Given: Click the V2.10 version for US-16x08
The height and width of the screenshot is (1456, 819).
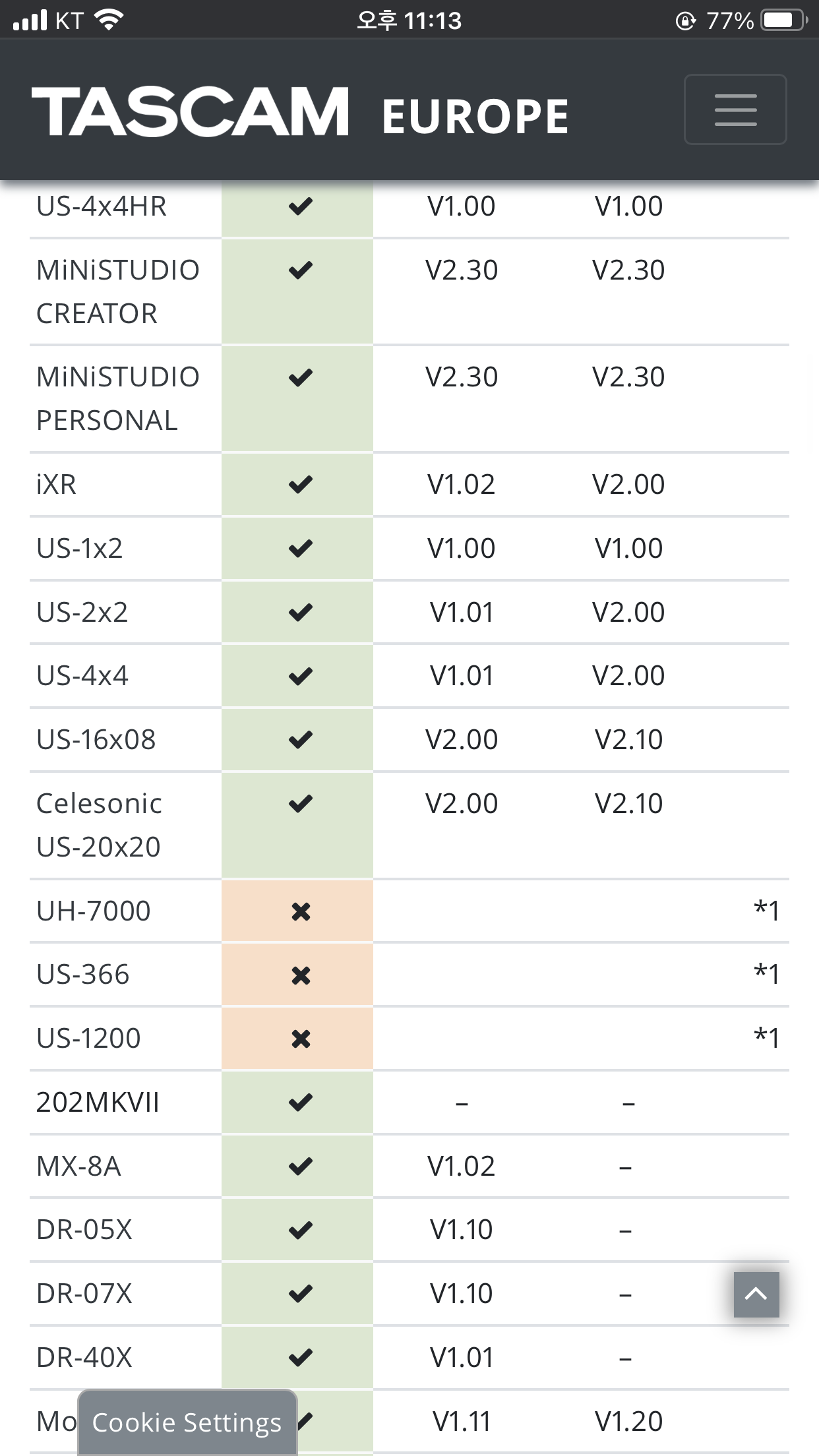Looking at the screenshot, I should (x=628, y=740).
